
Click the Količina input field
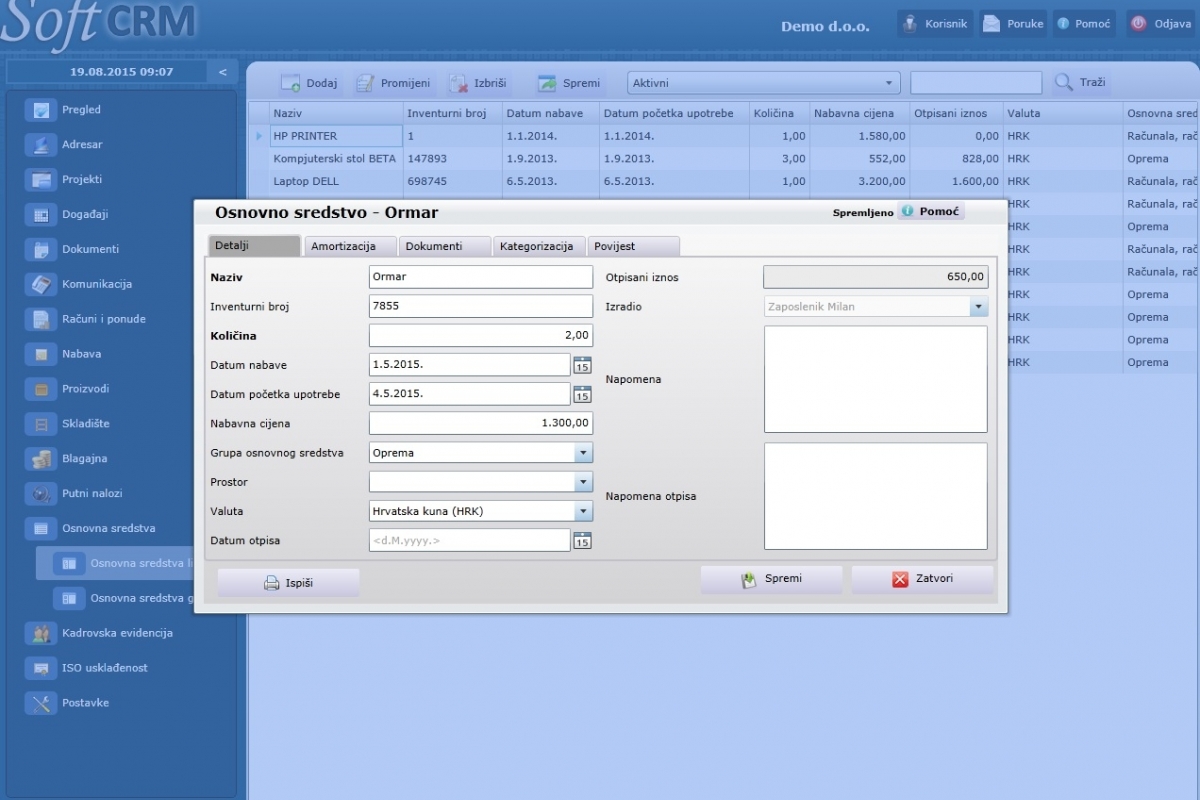481,336
